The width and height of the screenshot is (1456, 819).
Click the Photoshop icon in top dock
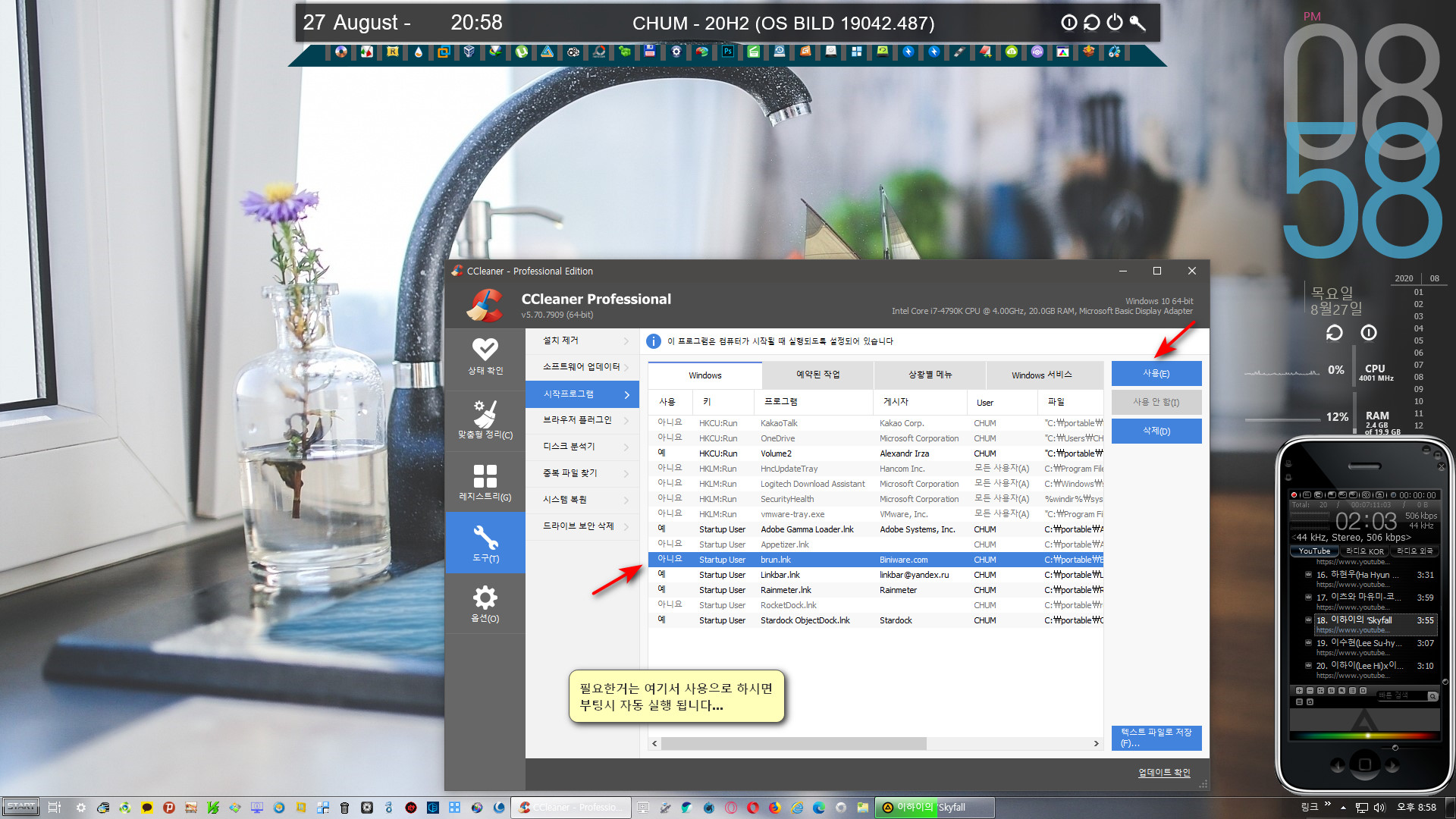727,52
